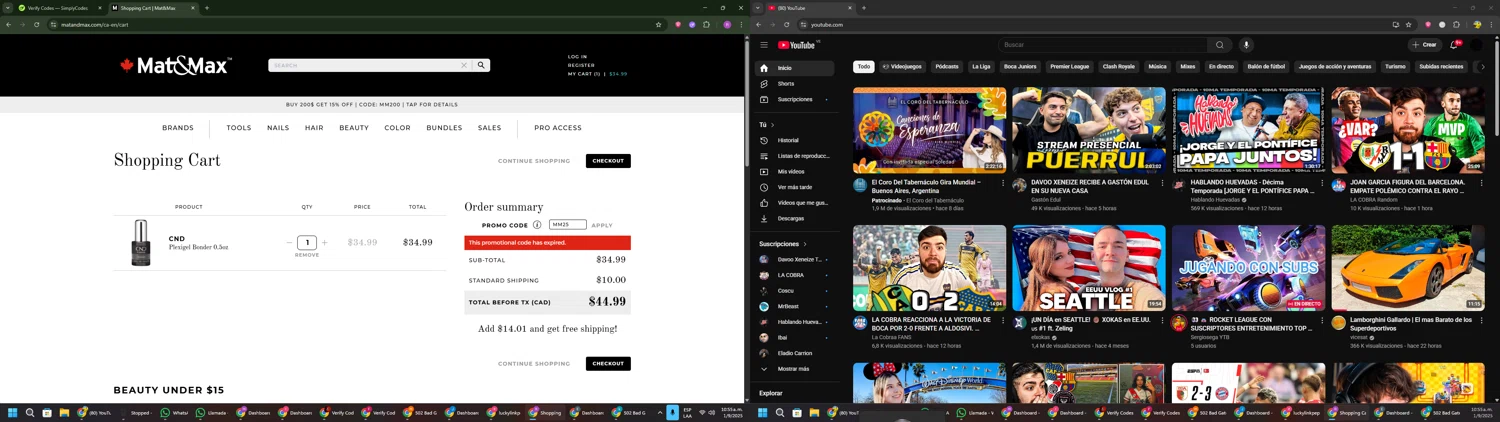Click REMOVE under quantity
Viewport: 1500px width, 422px height.
(307, 255)
